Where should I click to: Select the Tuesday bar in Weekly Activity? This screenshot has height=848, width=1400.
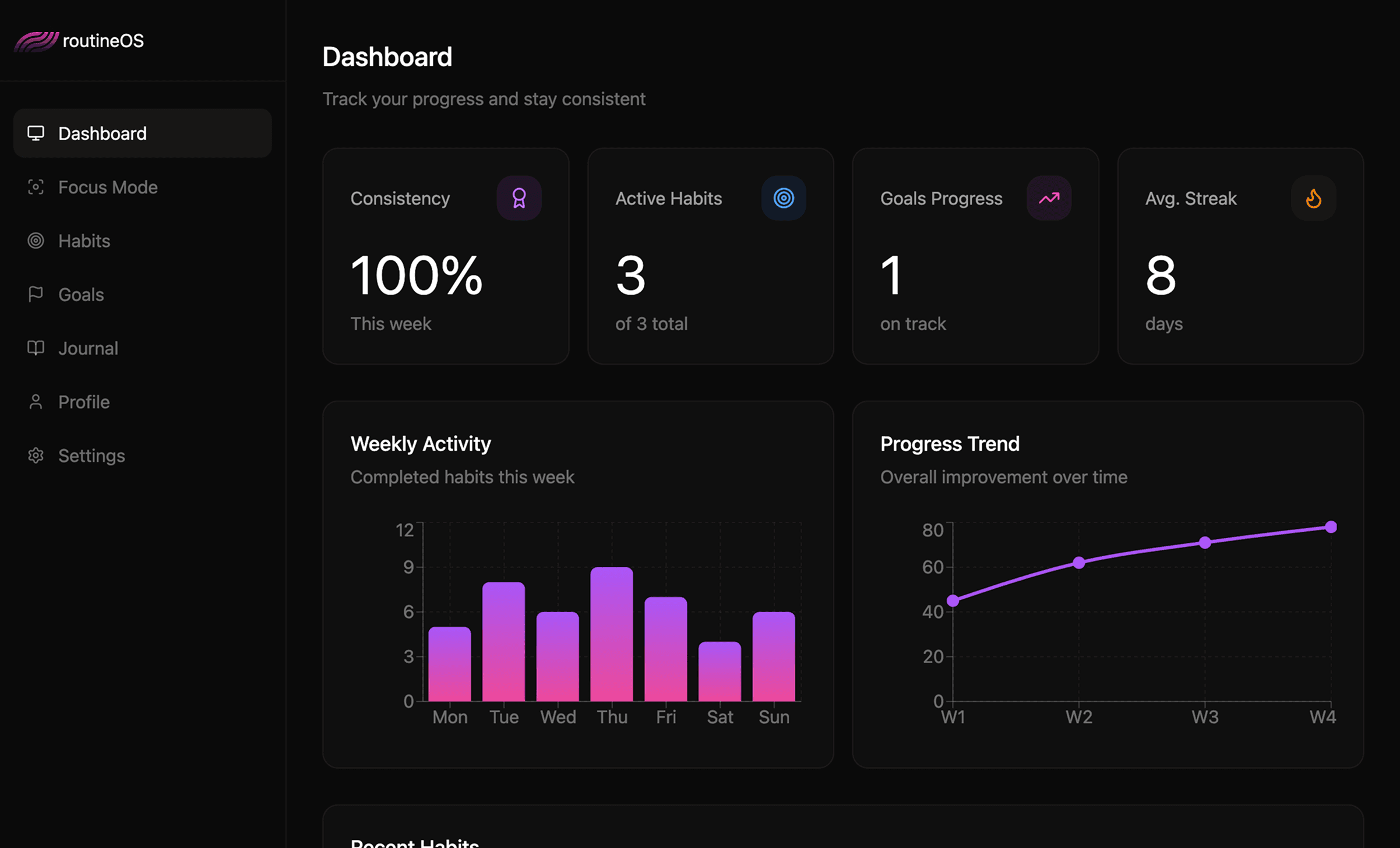click(503, 642)
